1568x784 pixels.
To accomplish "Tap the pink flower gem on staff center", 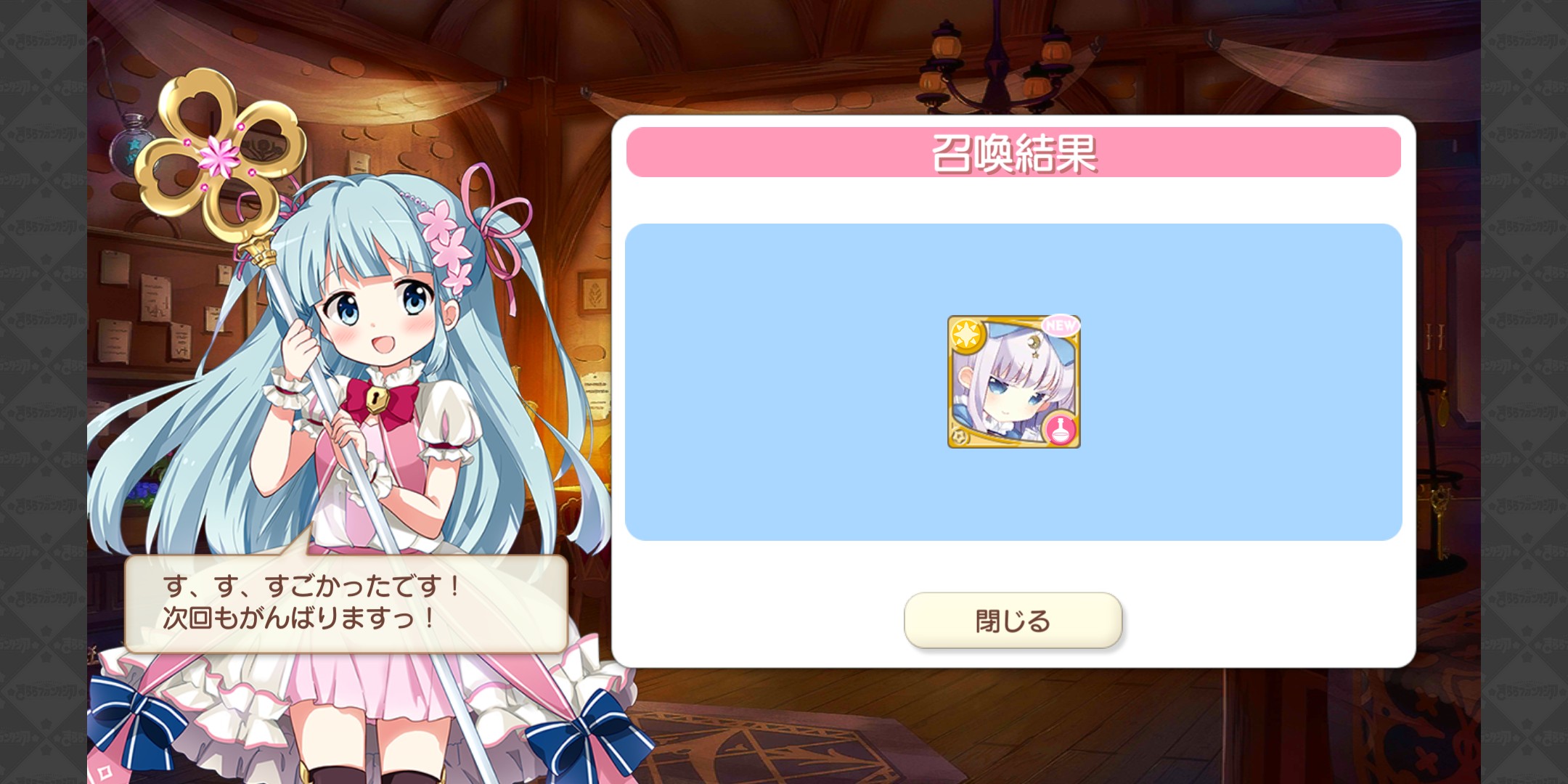I will (219, 155).
